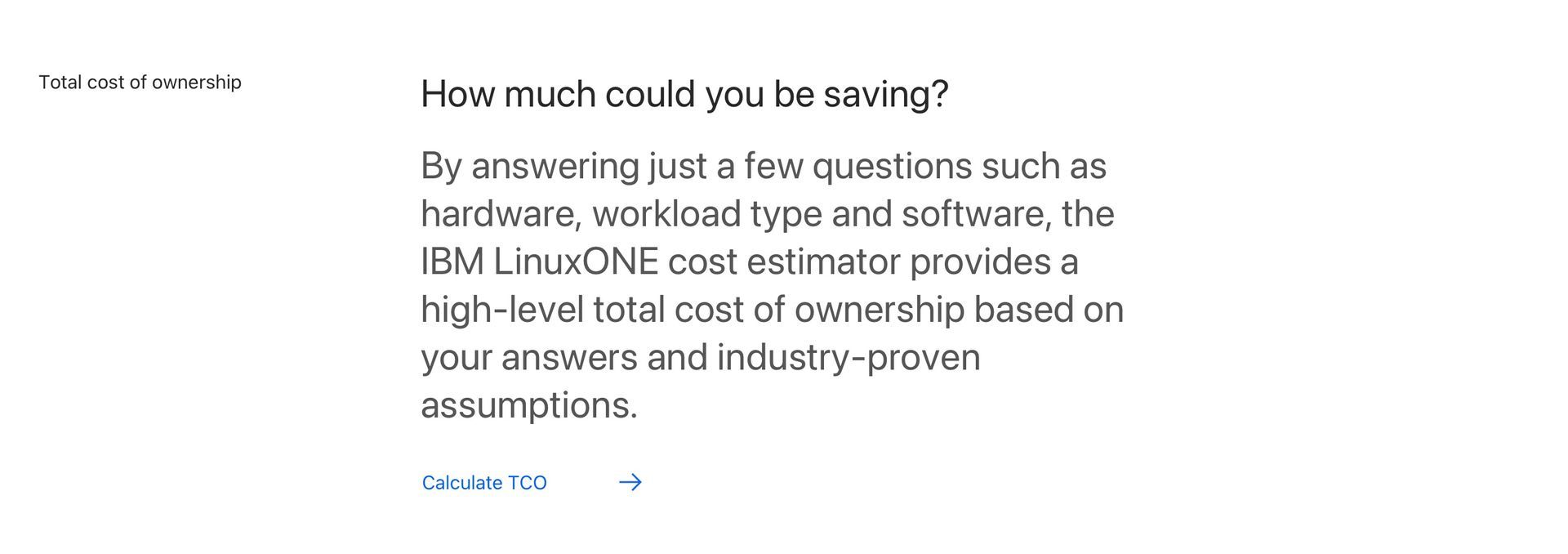Click the 'Total cost of ownership' section label
Screen dimensions: 1568x554
[140, 83]
